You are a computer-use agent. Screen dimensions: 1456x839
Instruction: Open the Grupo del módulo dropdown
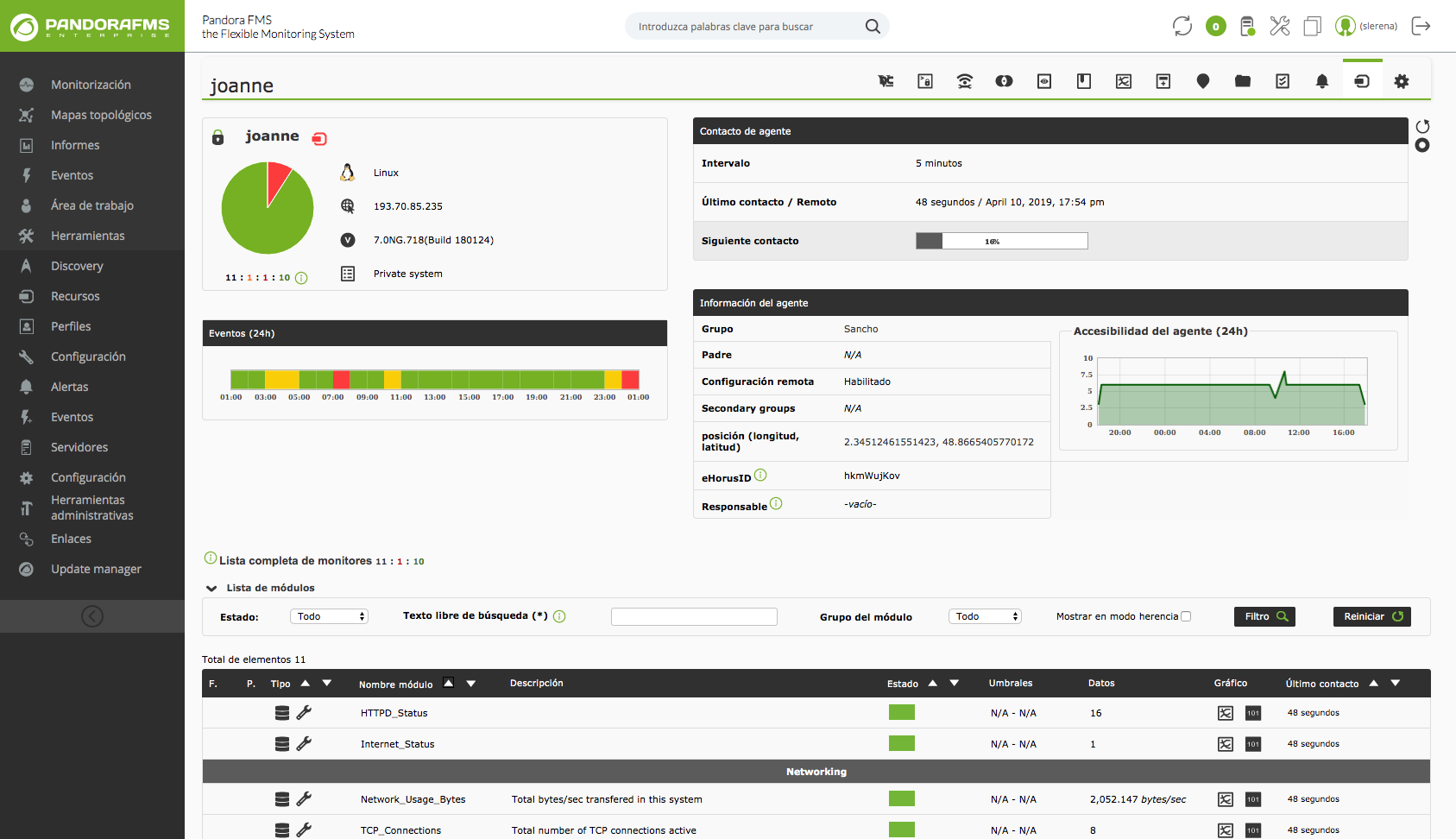point(985,616)
